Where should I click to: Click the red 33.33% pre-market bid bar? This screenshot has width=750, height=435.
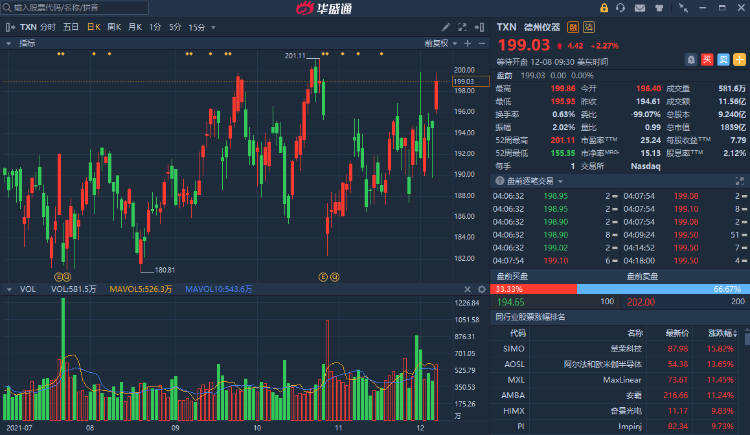coord(533,289)
